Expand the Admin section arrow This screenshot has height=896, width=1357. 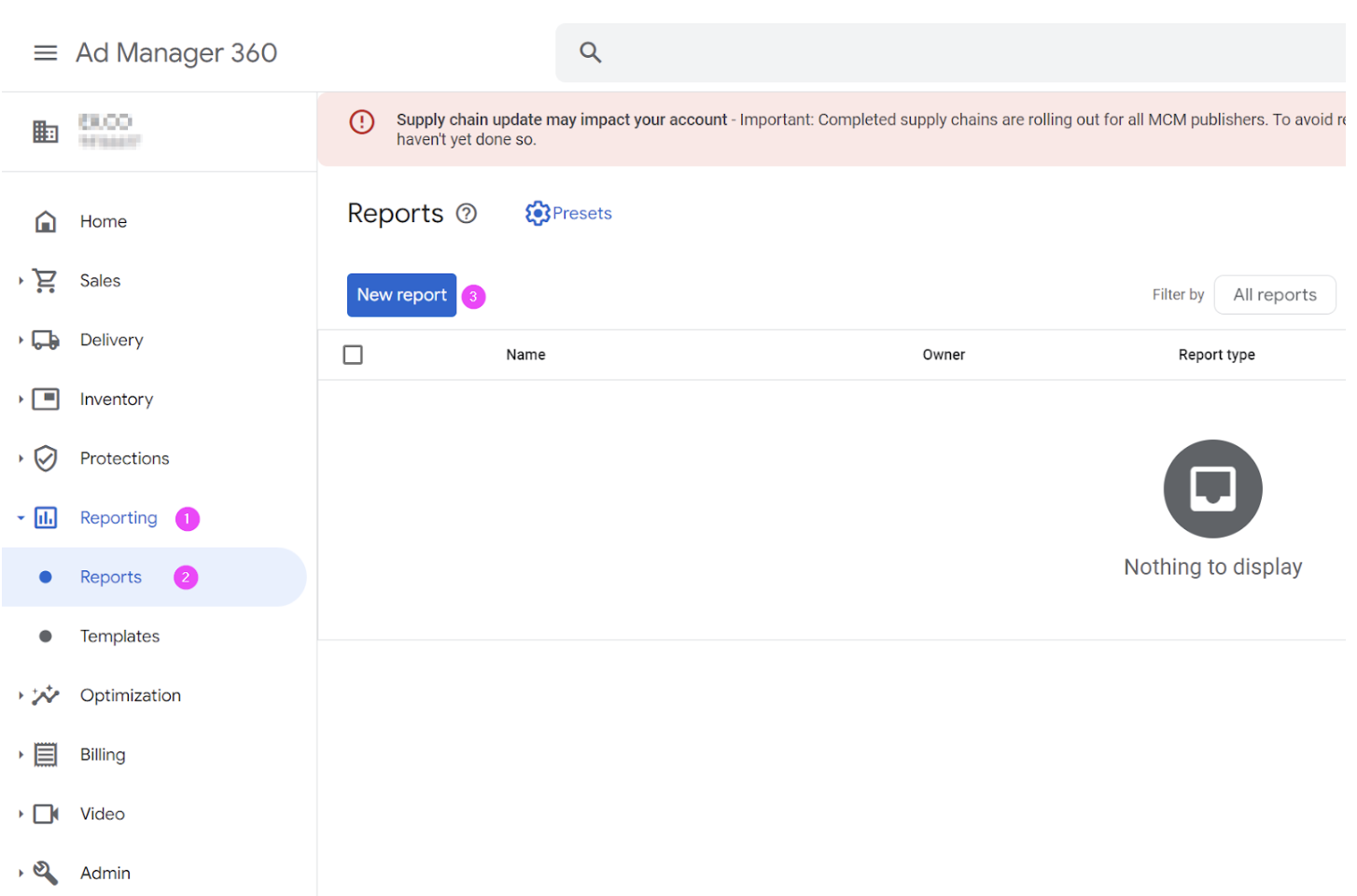[21, 874]
